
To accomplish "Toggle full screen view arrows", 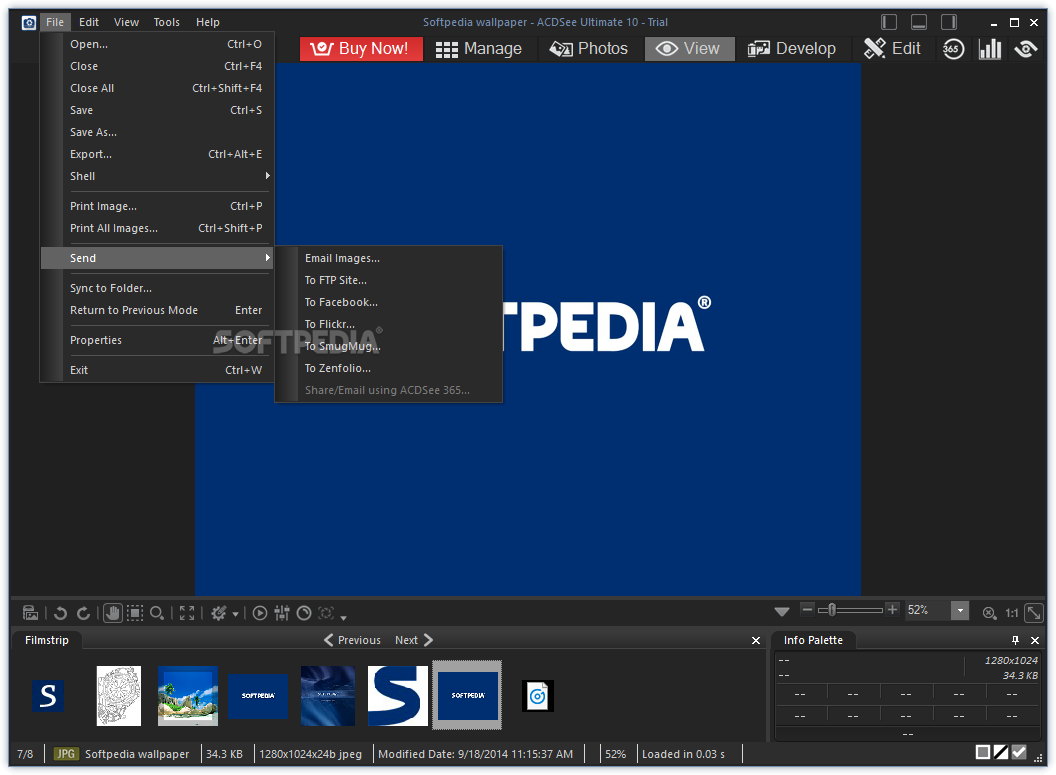I will pos(187,613).
